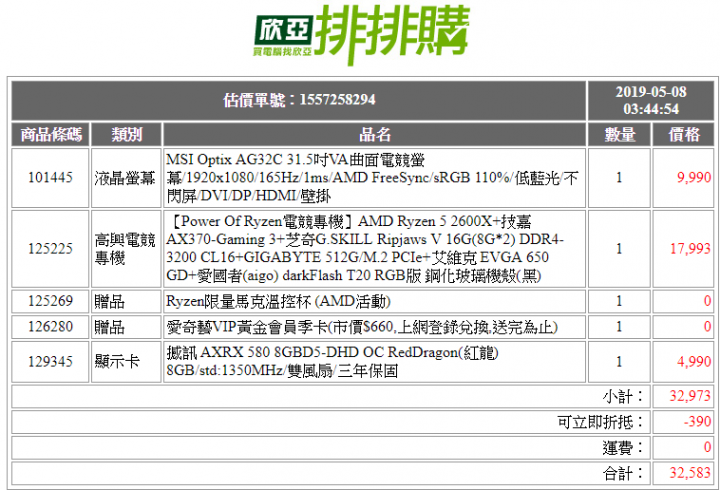Click the 可立即折抵 label
The height and width of the screenshot is (490, 720).
point(601,422)
